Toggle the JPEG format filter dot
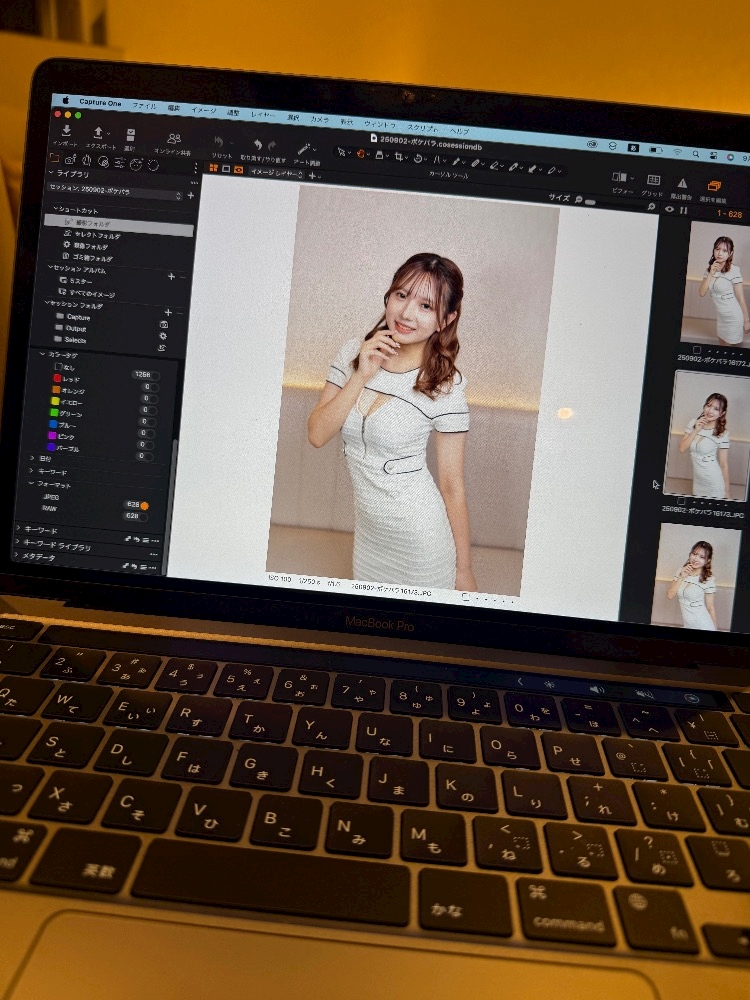The height and width of the screenshot is (1000, 750). [144, 505]
